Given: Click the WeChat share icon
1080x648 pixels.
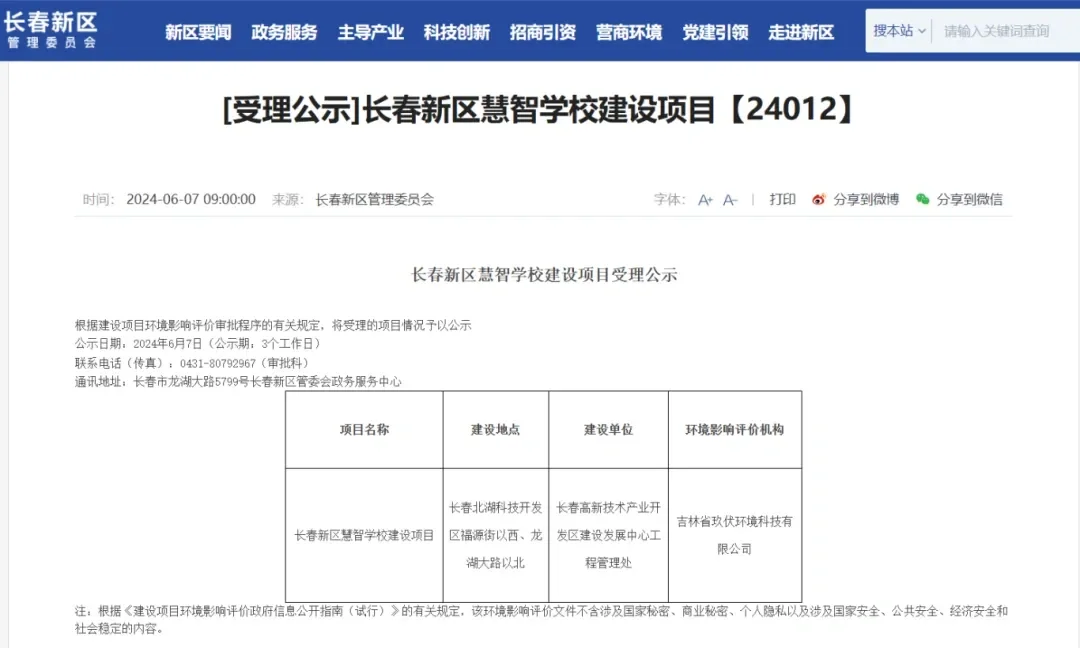Looking at the screenshot, I should point(922,200).
